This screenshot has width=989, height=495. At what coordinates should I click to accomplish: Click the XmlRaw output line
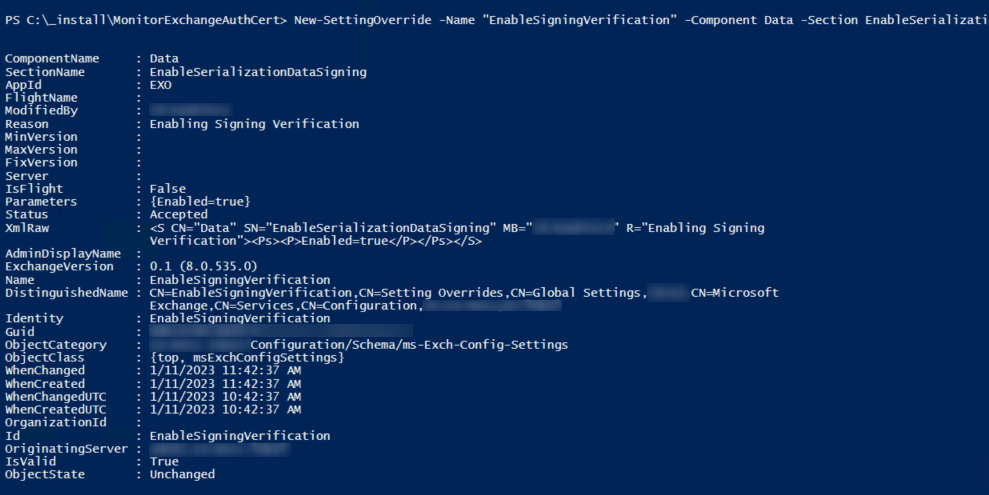(457, 234)
